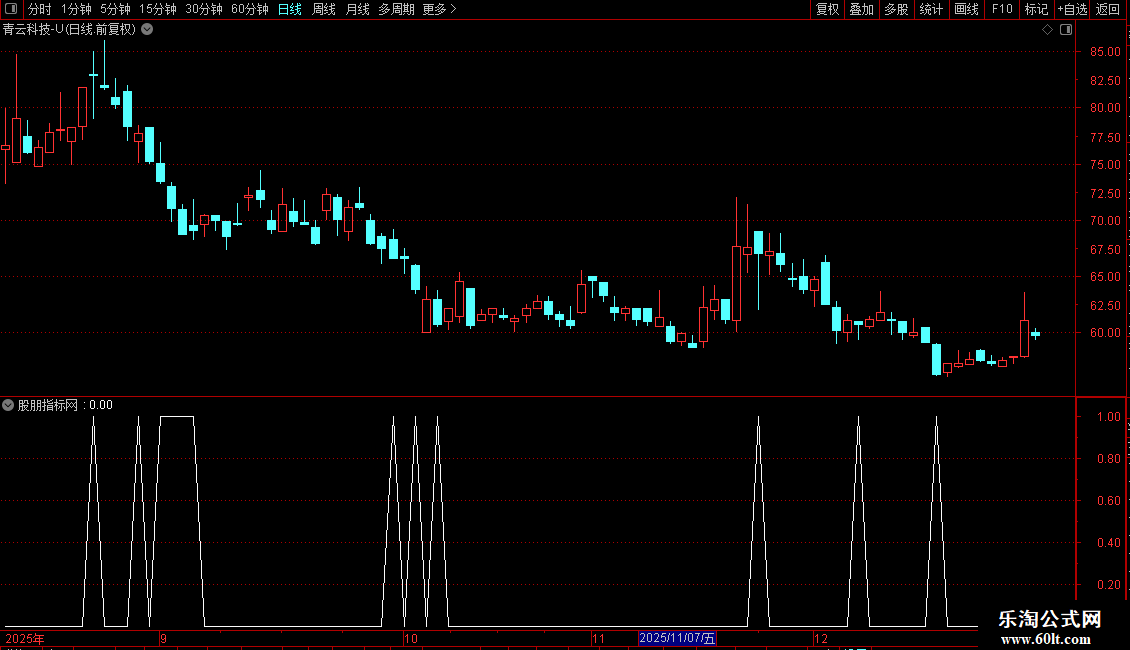Image resolution: width=1130 pixels, height=650 pixels.
Task: Select the 60分钟 period
Action: pyautogui.click(x=250, y=9)
